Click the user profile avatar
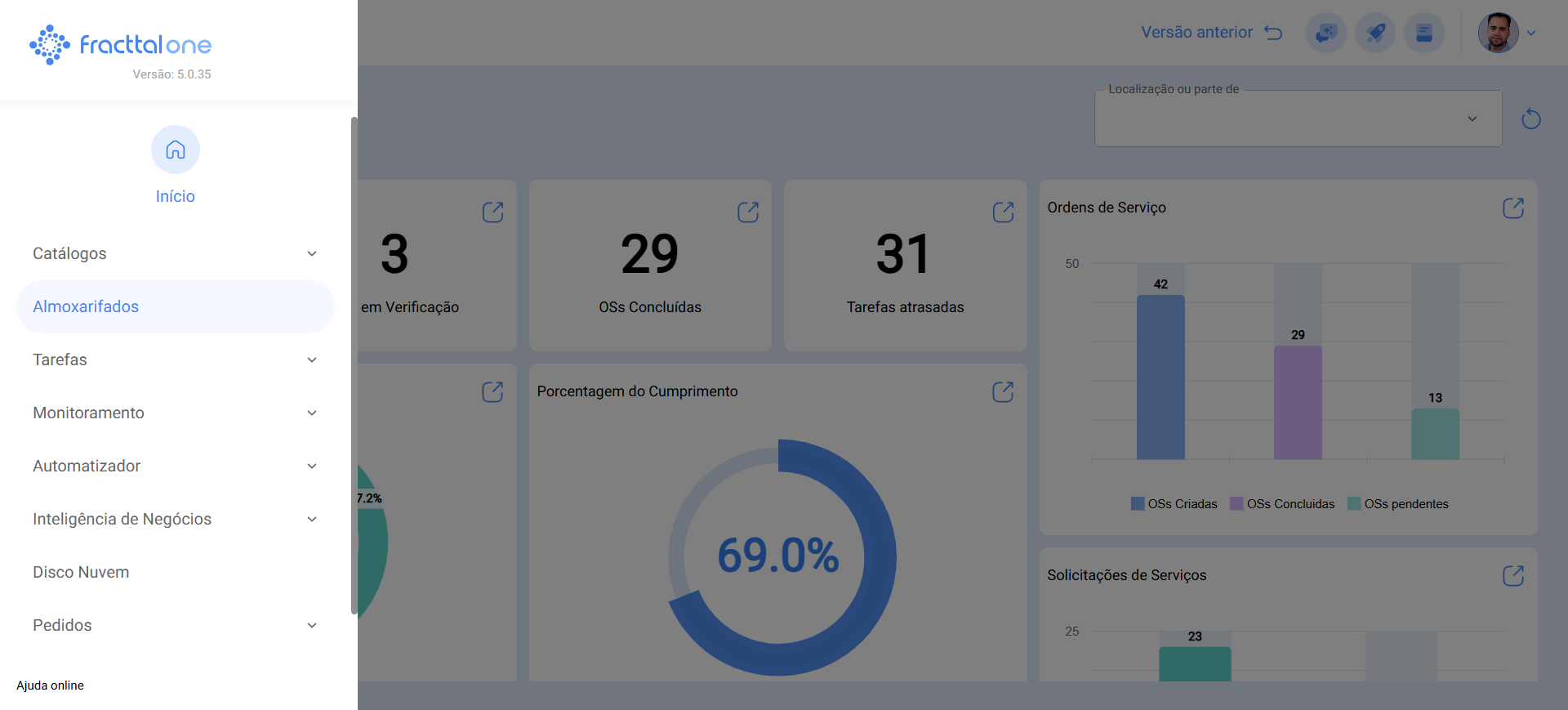Screen dimensions: 1568x710 (x=1498, y=33)
